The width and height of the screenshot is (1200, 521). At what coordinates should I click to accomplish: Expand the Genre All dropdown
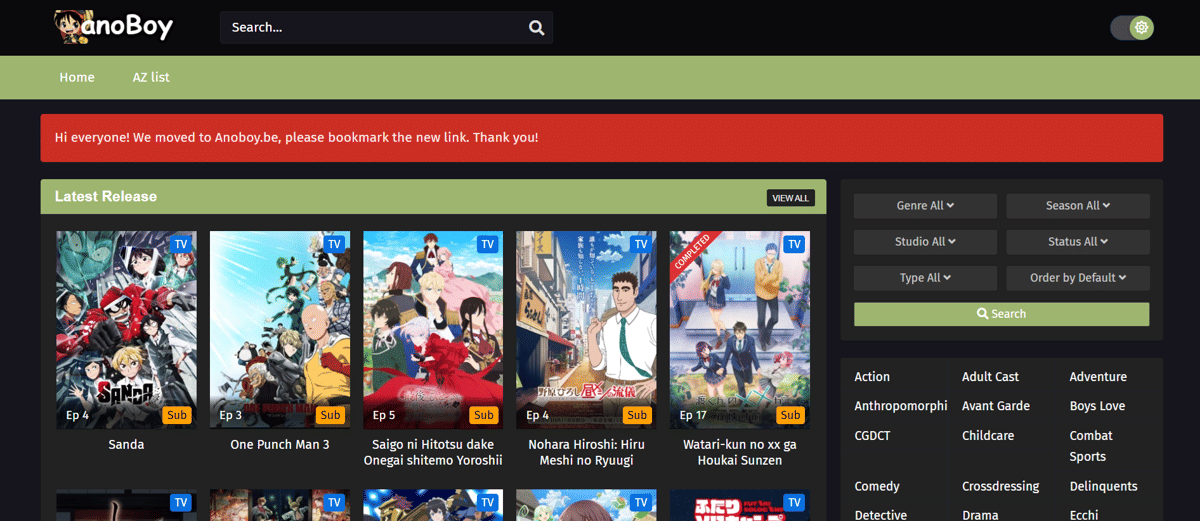tap(925, 206)
